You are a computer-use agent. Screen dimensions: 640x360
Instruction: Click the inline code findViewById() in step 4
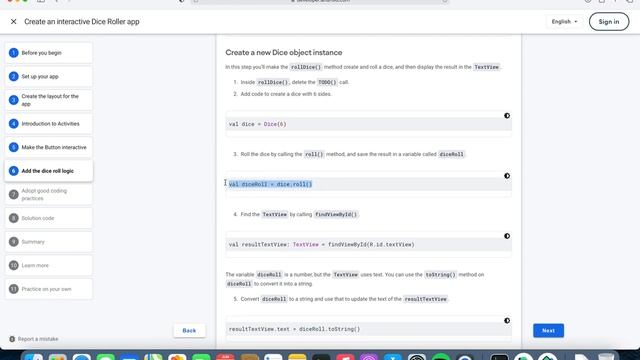336,215
